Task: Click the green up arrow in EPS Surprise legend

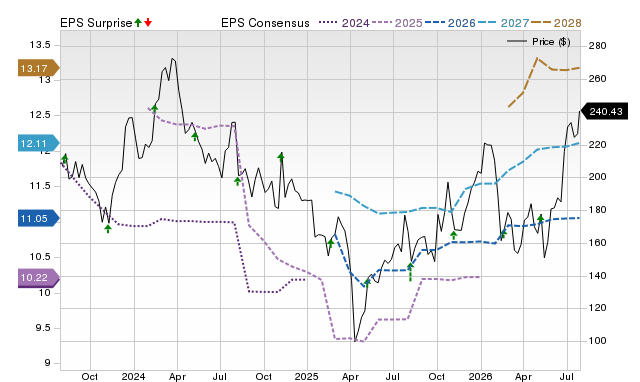Action: pos(138,23)
